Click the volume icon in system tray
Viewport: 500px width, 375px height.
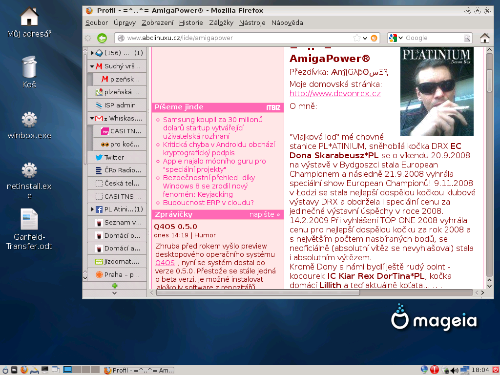tap(454, 370)
